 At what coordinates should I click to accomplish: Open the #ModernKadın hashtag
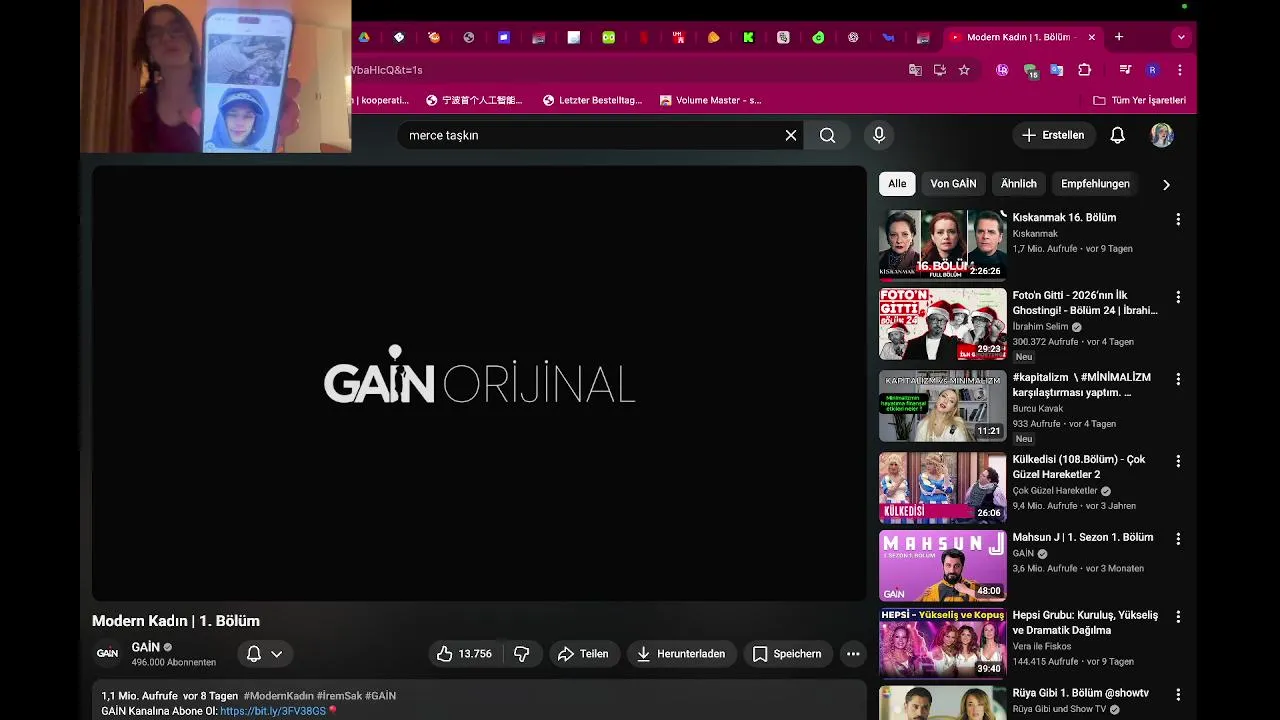click(x=278, y=696)
